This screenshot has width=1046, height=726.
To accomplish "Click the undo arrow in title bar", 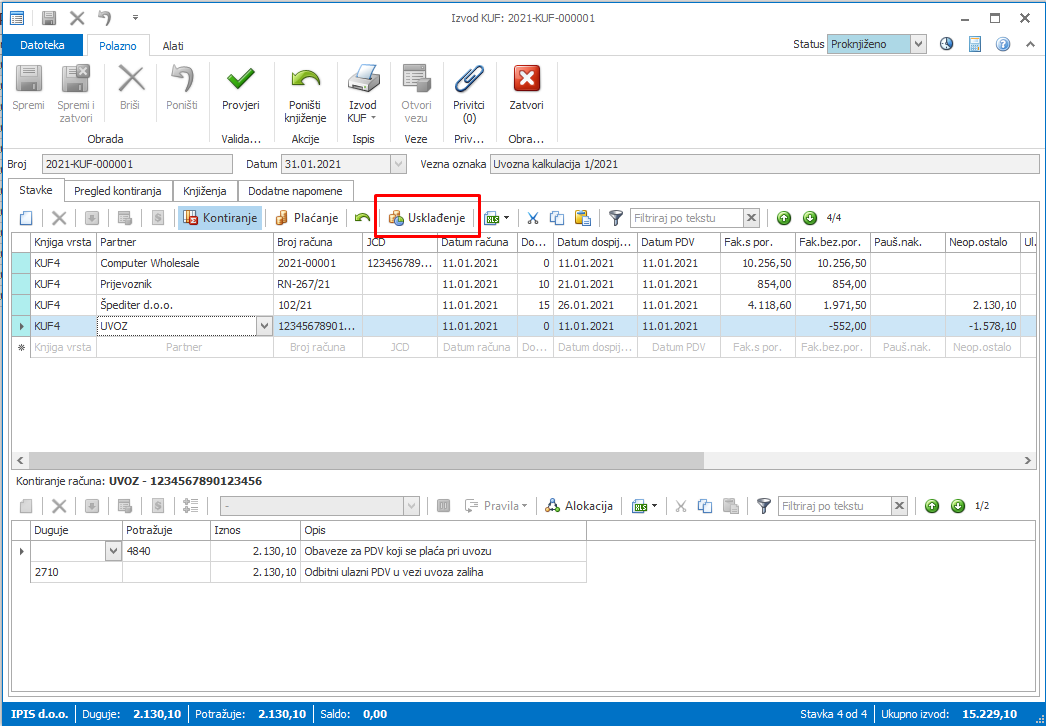I will pos(104,18).
